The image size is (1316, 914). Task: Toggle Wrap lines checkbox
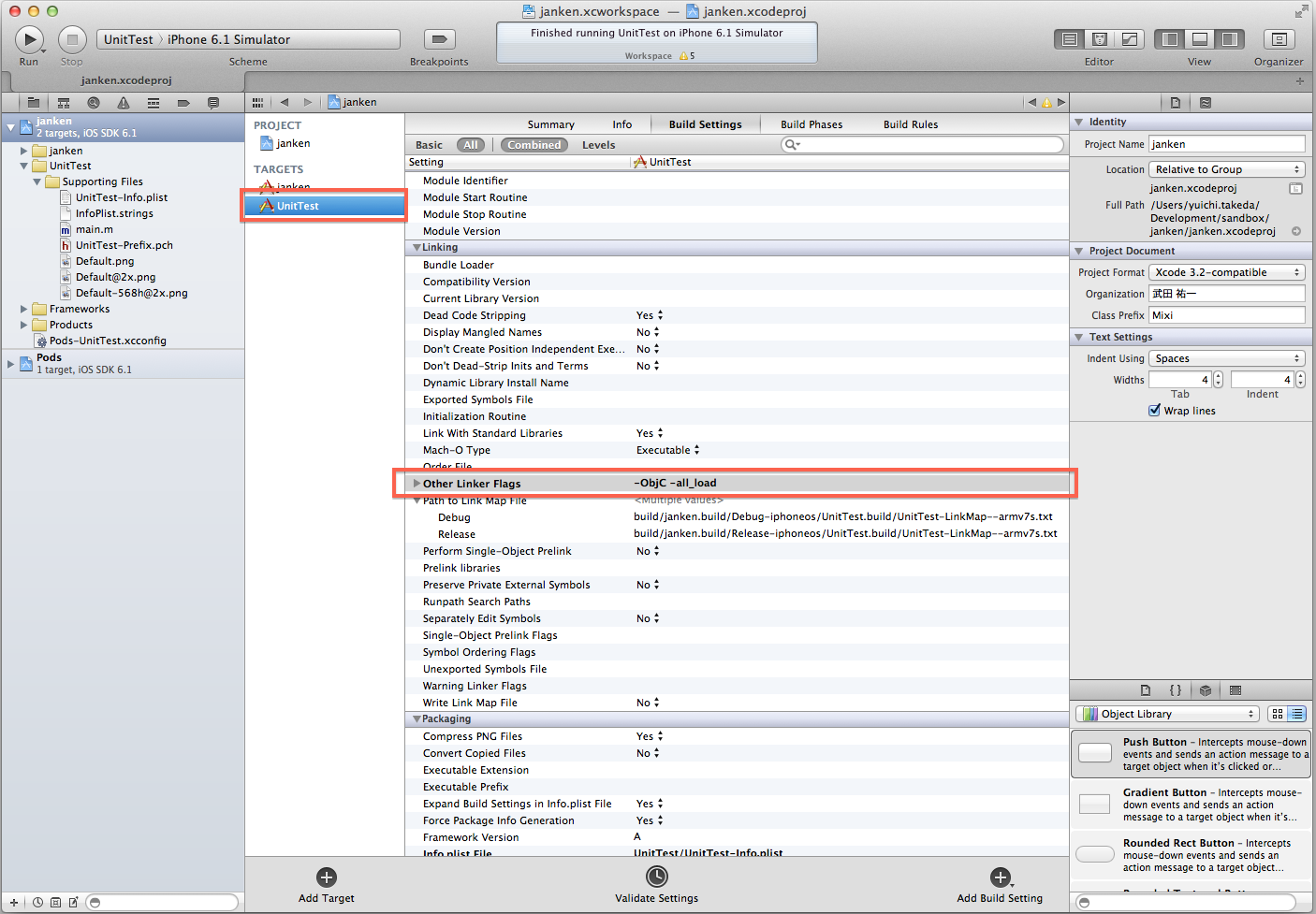click(x=1155, y=410)
